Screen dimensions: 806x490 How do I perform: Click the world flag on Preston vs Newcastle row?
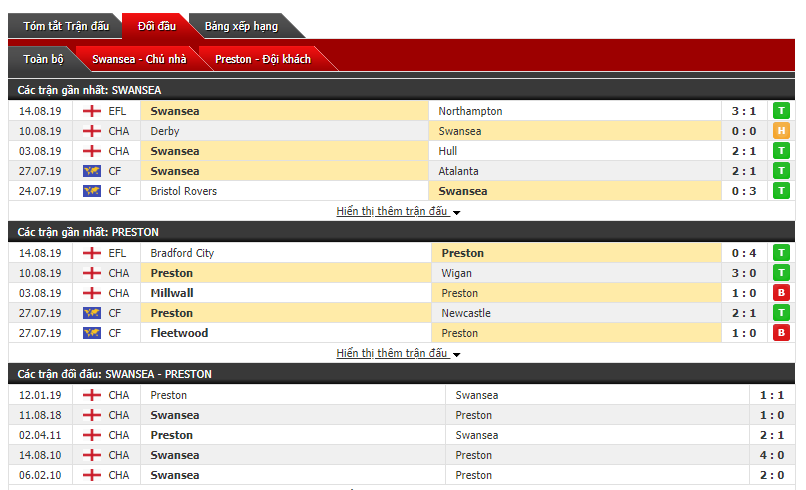click(x=91, y=313)
